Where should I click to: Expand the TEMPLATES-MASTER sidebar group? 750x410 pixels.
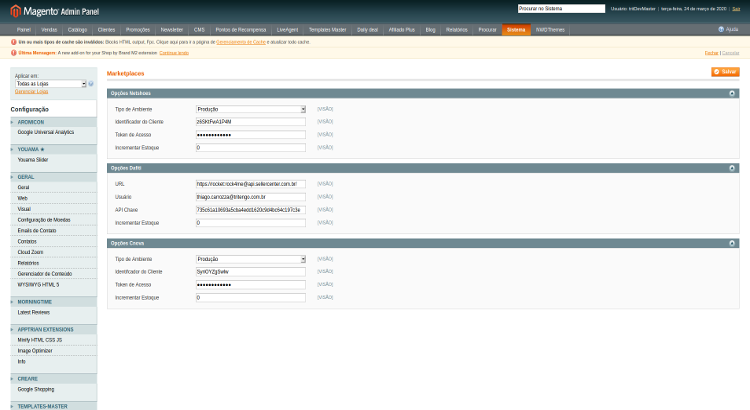point(54,406)
